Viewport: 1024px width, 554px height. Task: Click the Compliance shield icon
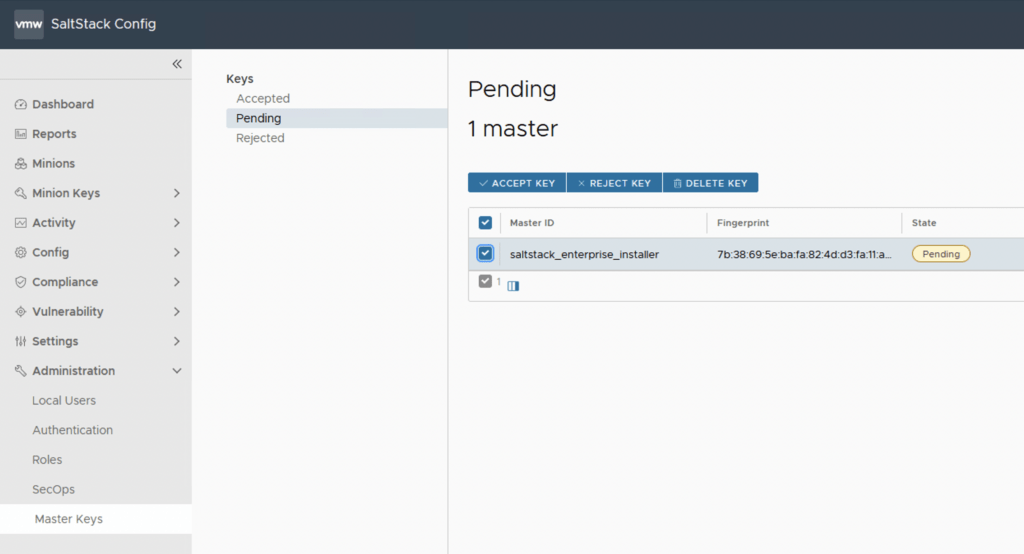click(x=21, y=282)
